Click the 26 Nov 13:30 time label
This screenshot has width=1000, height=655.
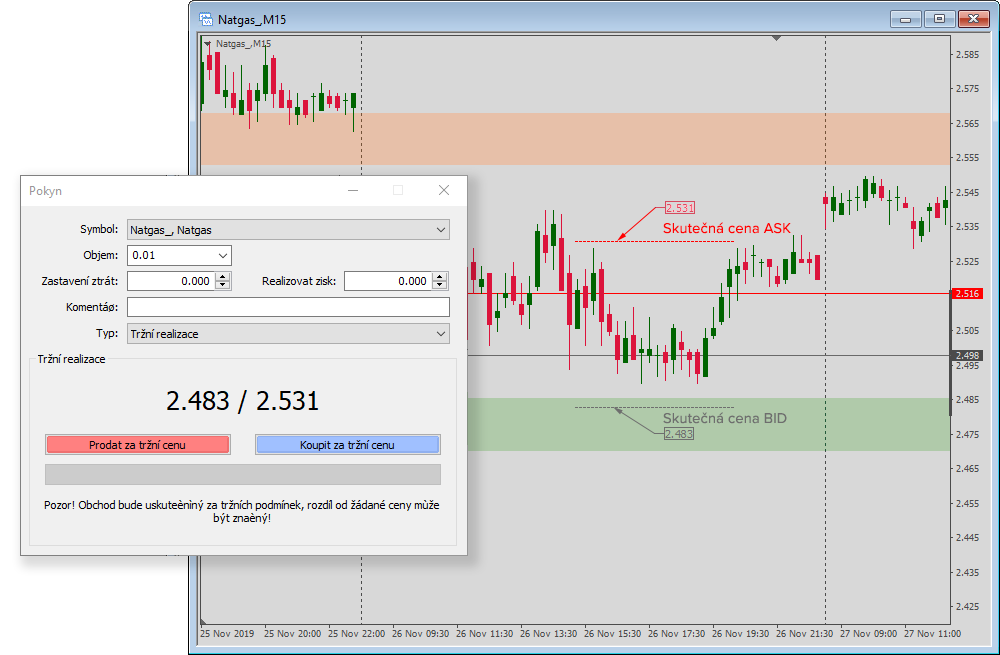coord(548,633)
